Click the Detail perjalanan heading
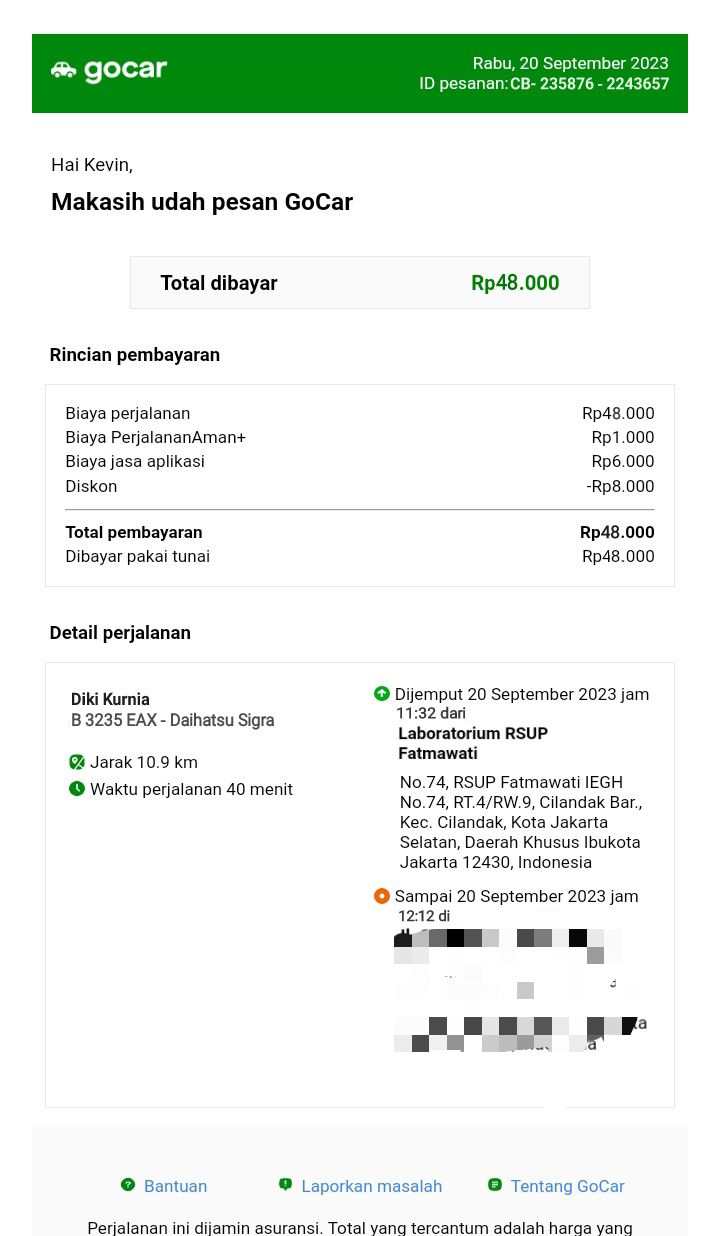This screenshot has width=720, height=1236. pyautogui.click(x=120, y=633)
